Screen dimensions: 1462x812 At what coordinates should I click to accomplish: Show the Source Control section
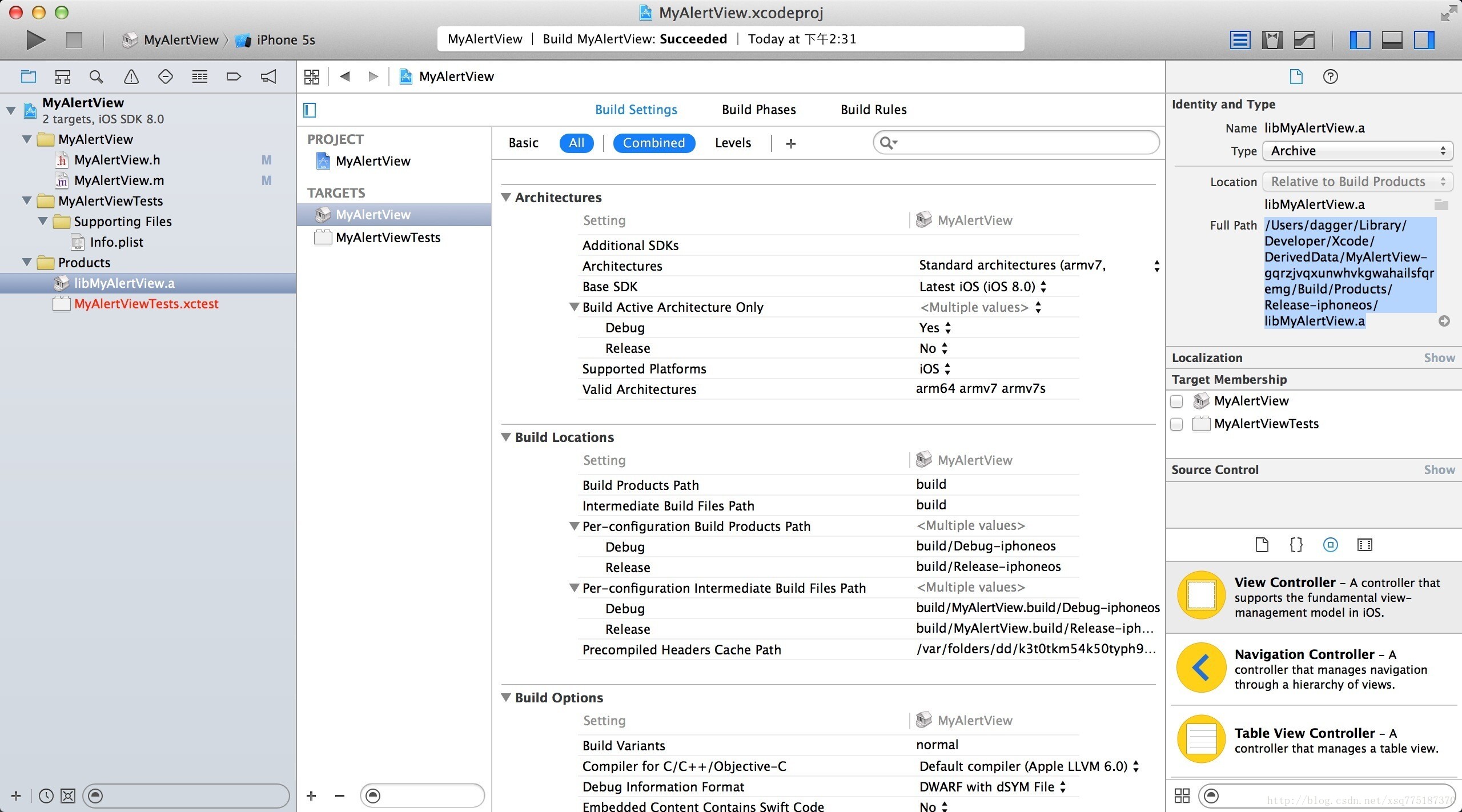[x=1439, y=470]
